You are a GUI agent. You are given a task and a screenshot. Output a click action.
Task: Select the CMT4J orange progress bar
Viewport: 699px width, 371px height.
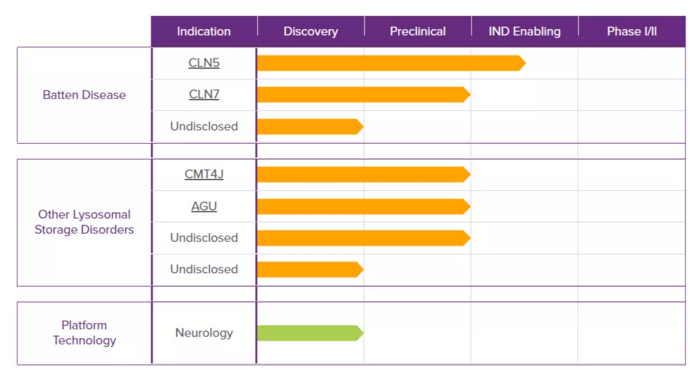pyautogui.click(x=364, y=174)
